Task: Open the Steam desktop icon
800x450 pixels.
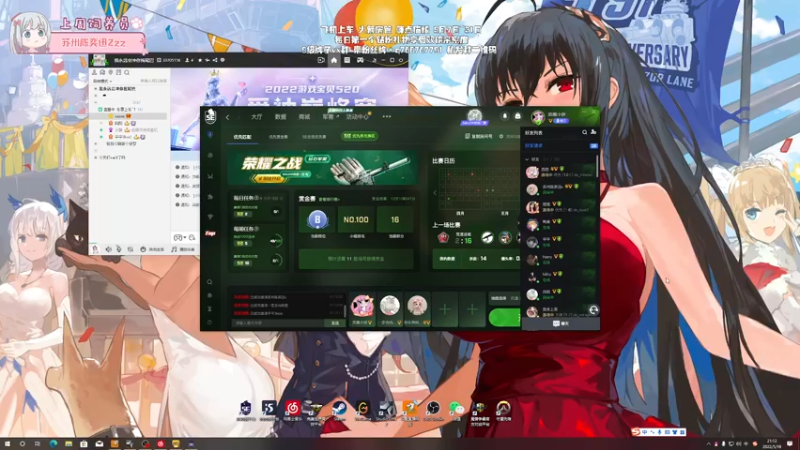Action: click(x=339, y=409)
